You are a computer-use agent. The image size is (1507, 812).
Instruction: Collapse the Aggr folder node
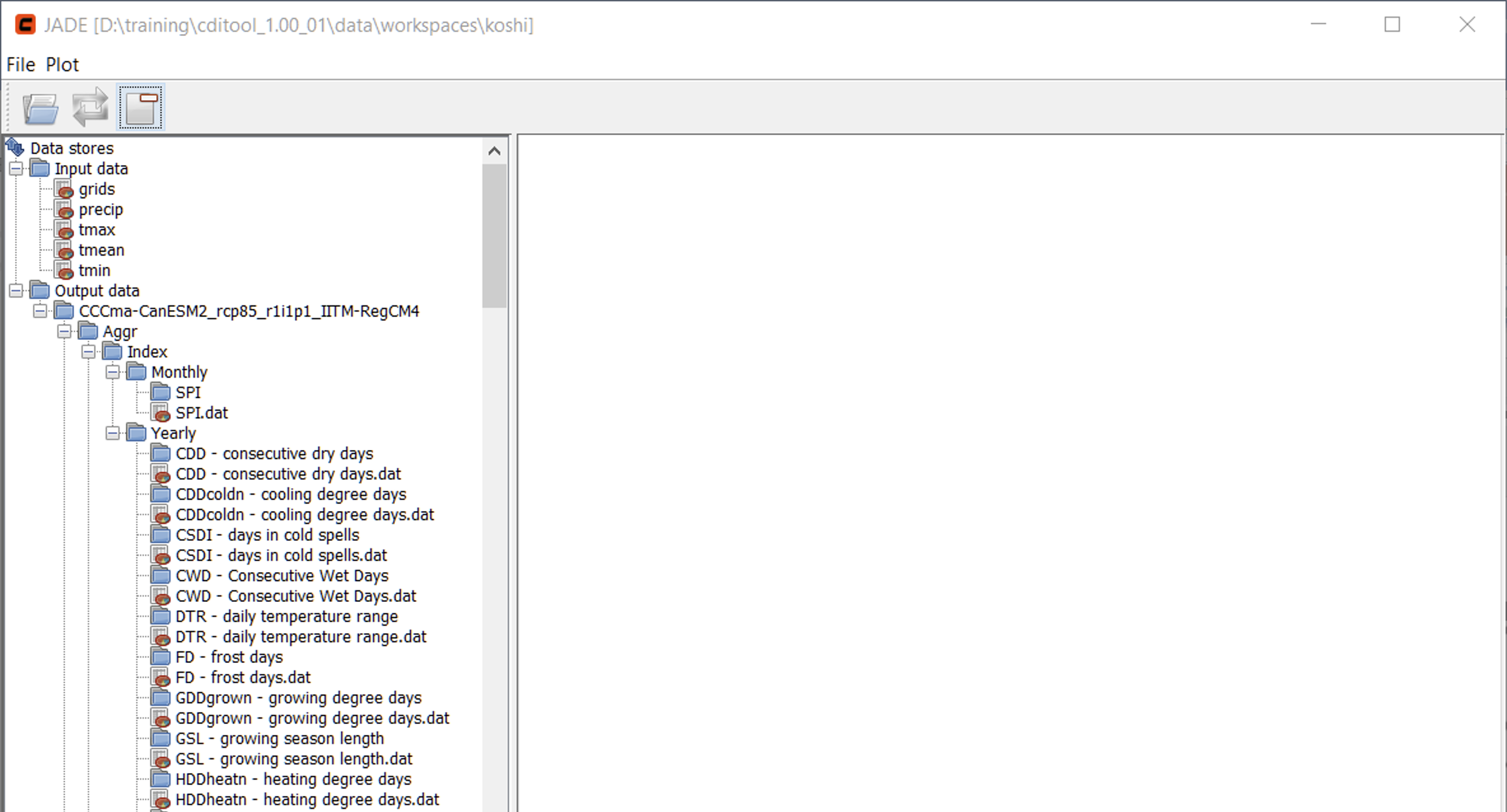coord(64,332)
